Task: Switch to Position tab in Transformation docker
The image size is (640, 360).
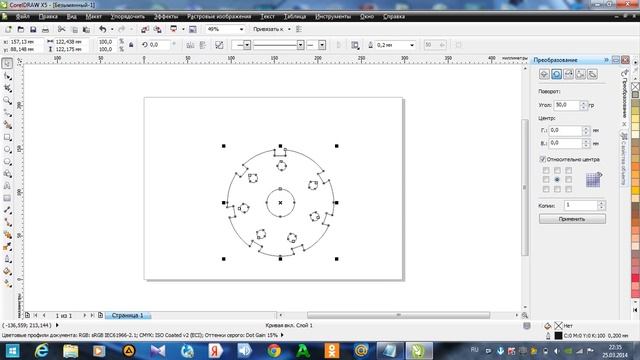Action: (544, 74)
